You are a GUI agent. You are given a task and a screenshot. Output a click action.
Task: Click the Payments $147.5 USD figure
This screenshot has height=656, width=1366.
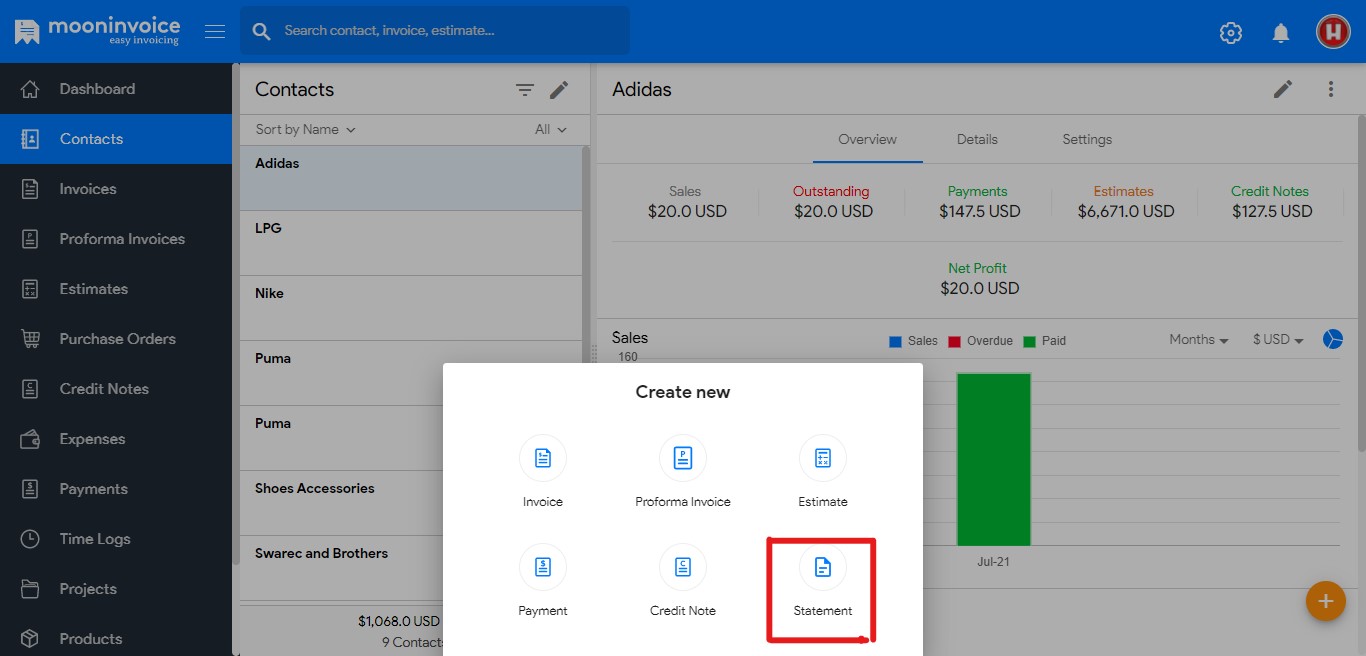pos(979,212)
